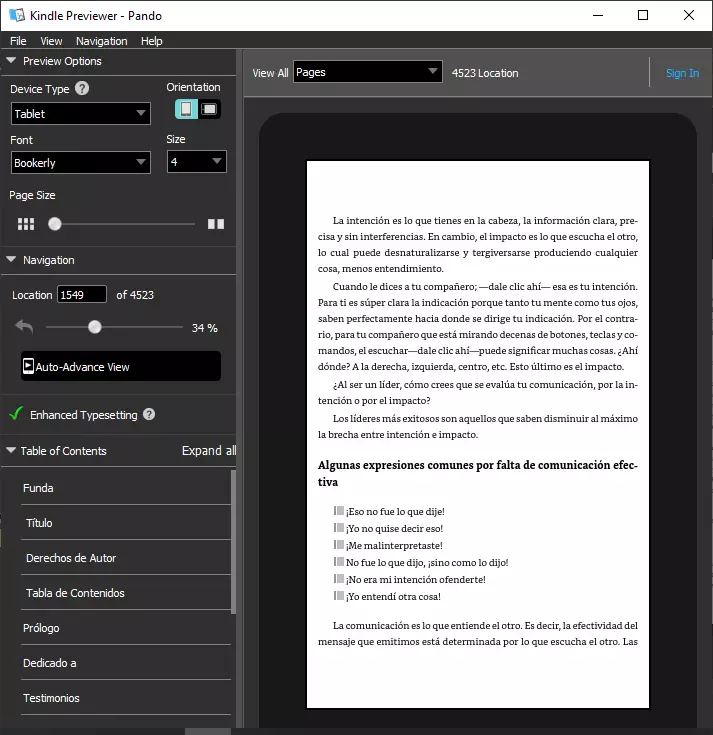This screenshot has width=713, height=735.
Task: Click the Device Type help question-mark icon
Action: pos(82,88)
